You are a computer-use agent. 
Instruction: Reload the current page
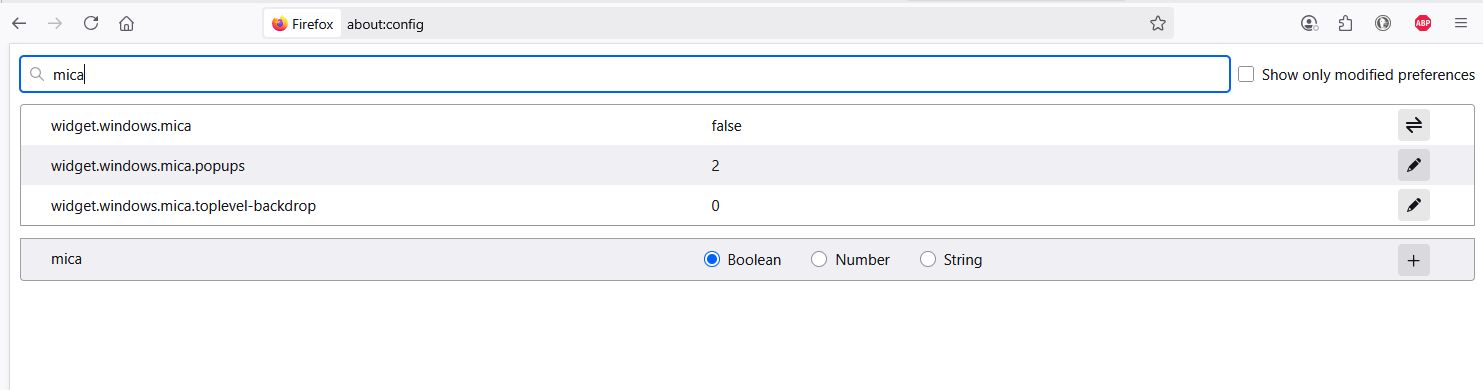coord(91,24)
